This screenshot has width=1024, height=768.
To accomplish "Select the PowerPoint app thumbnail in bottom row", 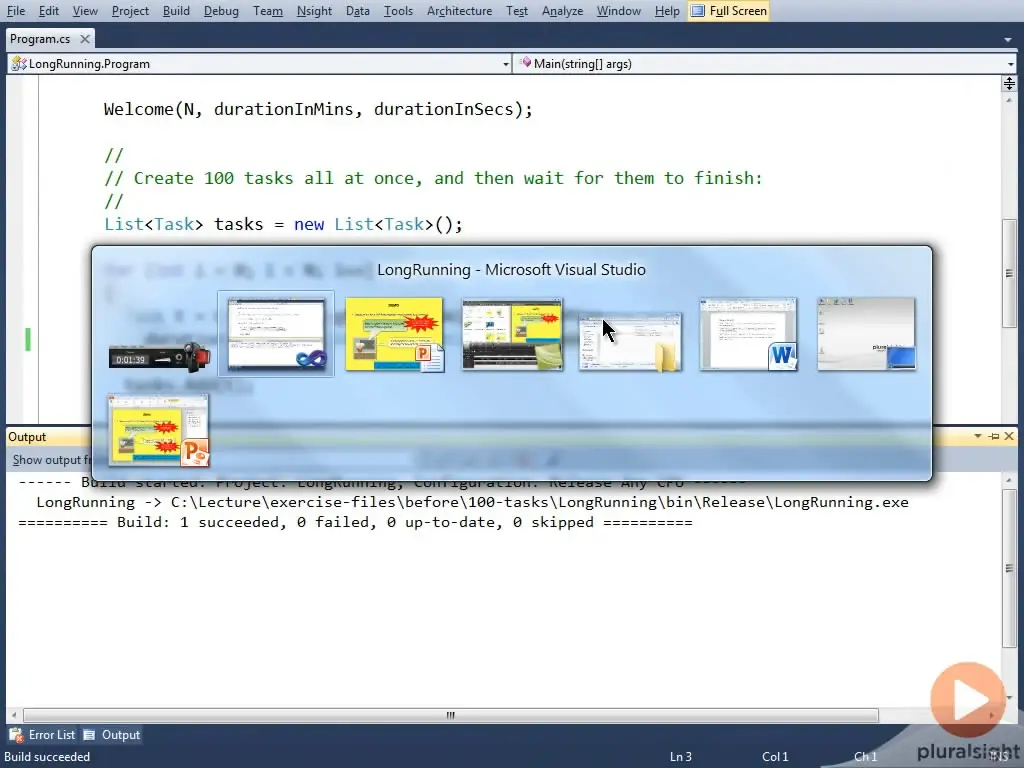I will pos(159,430).
